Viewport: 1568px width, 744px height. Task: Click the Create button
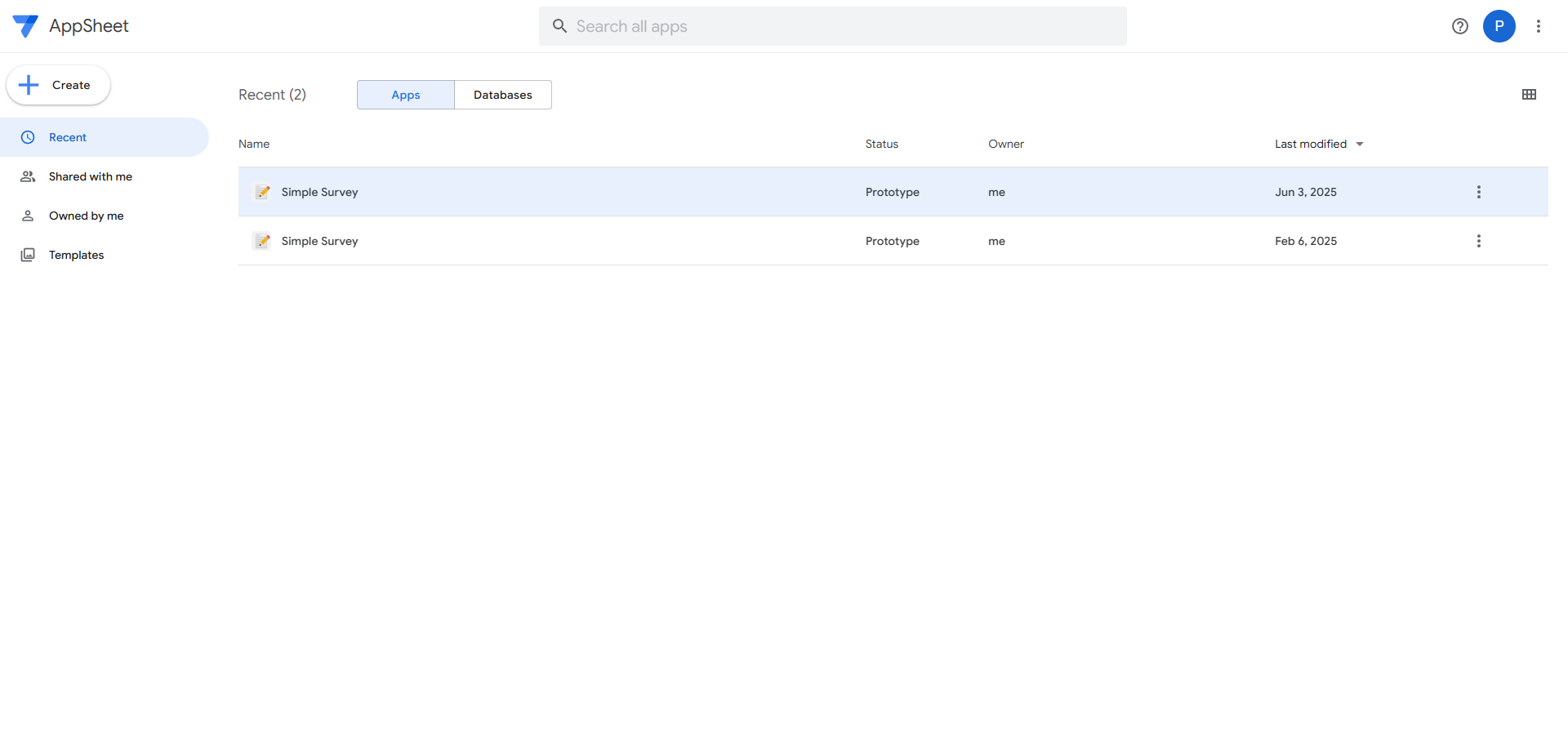[57, 84]
